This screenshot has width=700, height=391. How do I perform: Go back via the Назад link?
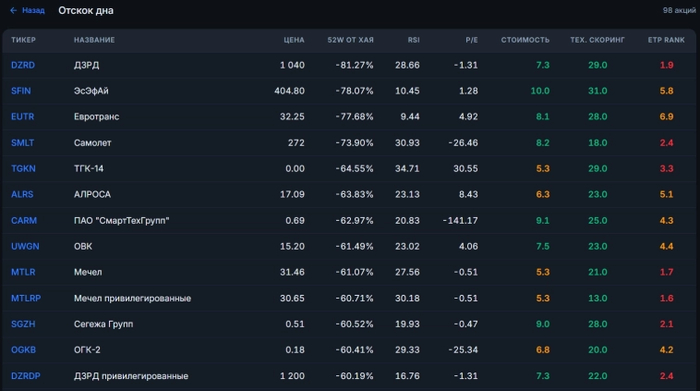pyautogui.click(x=33, y=10)
